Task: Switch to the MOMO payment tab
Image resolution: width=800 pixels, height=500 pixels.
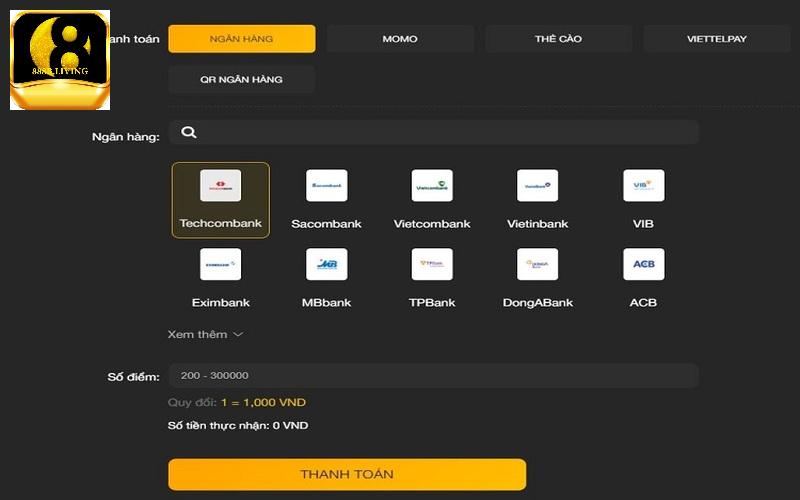Action: point(400,39)
